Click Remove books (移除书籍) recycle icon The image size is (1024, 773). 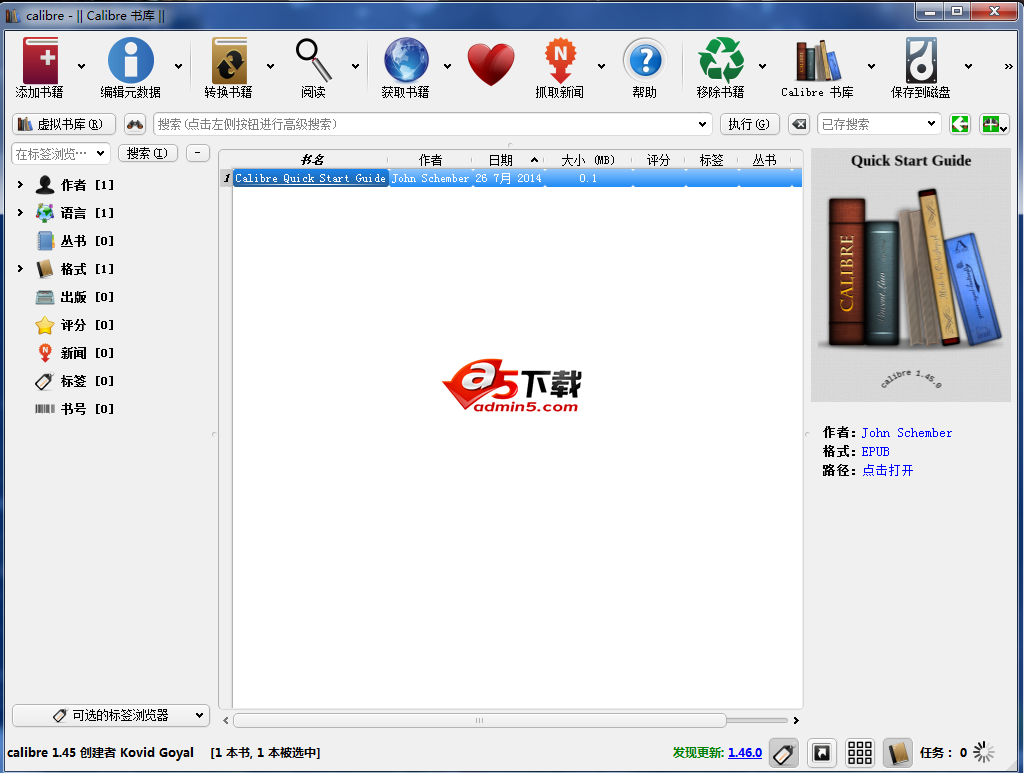(721, 60)
